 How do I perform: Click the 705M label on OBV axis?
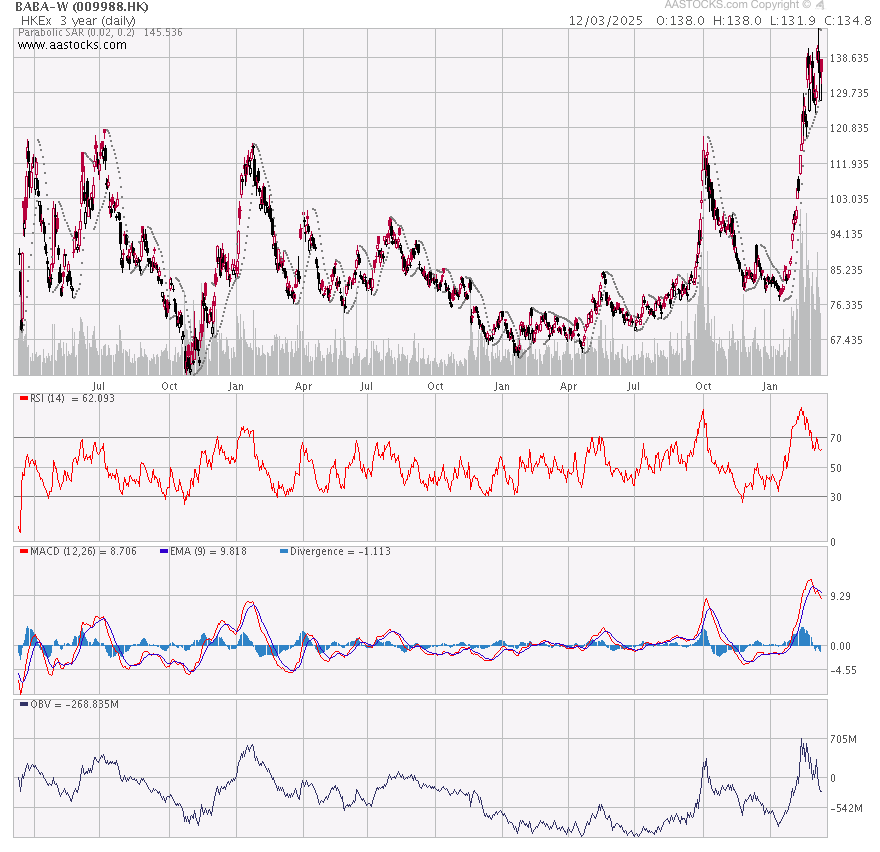coord(846,740)
